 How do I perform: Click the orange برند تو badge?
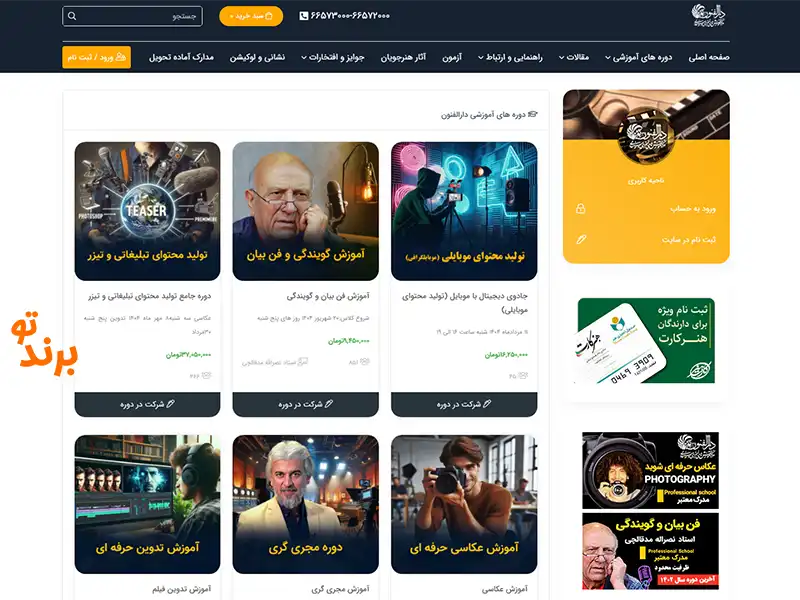(44, 343)
